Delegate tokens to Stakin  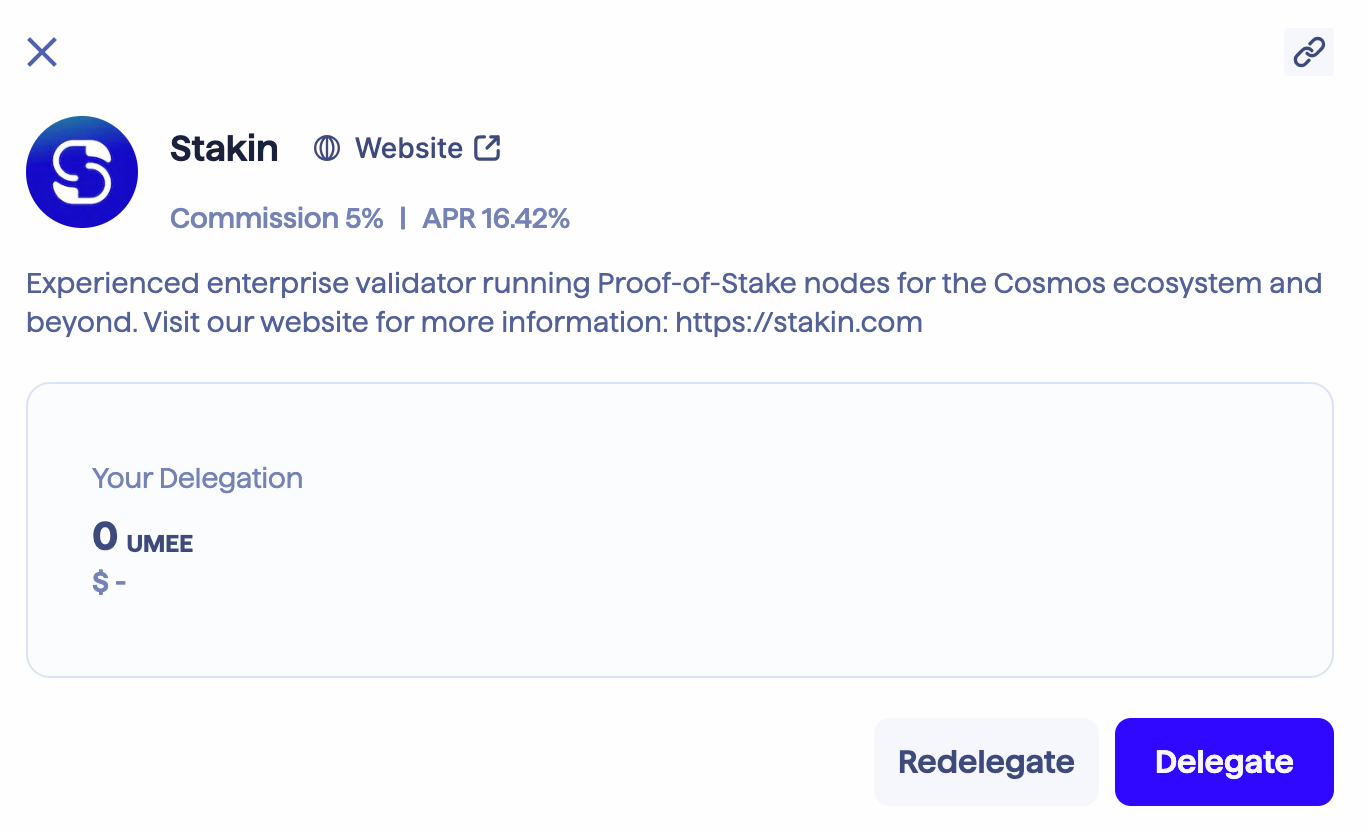point(1224,762)
